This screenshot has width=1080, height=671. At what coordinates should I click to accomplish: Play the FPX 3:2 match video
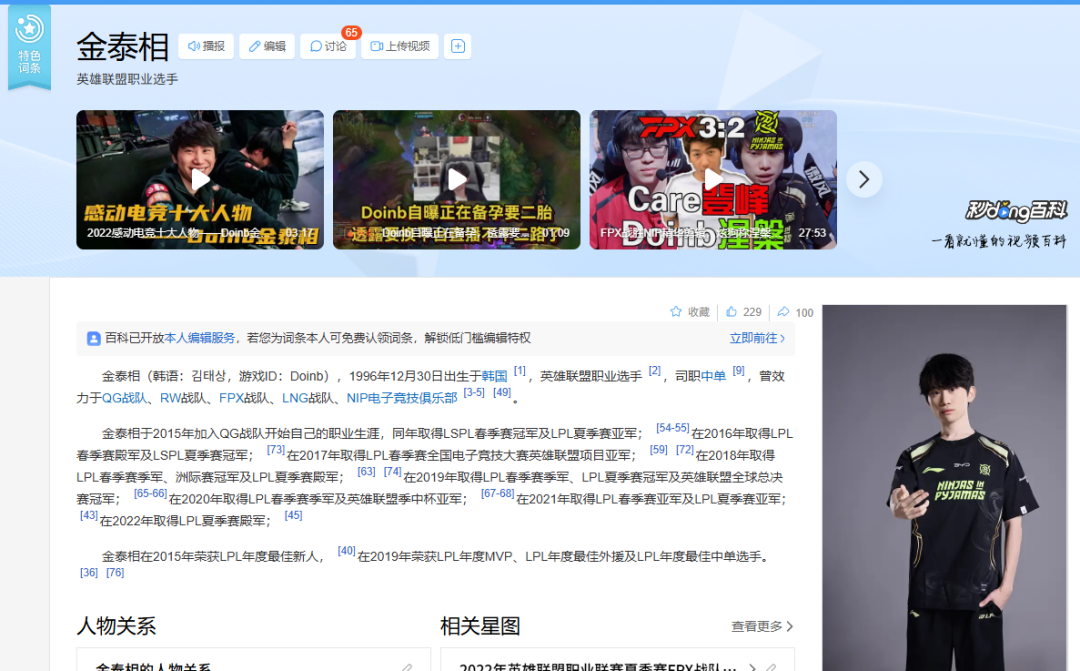(713, 180)
